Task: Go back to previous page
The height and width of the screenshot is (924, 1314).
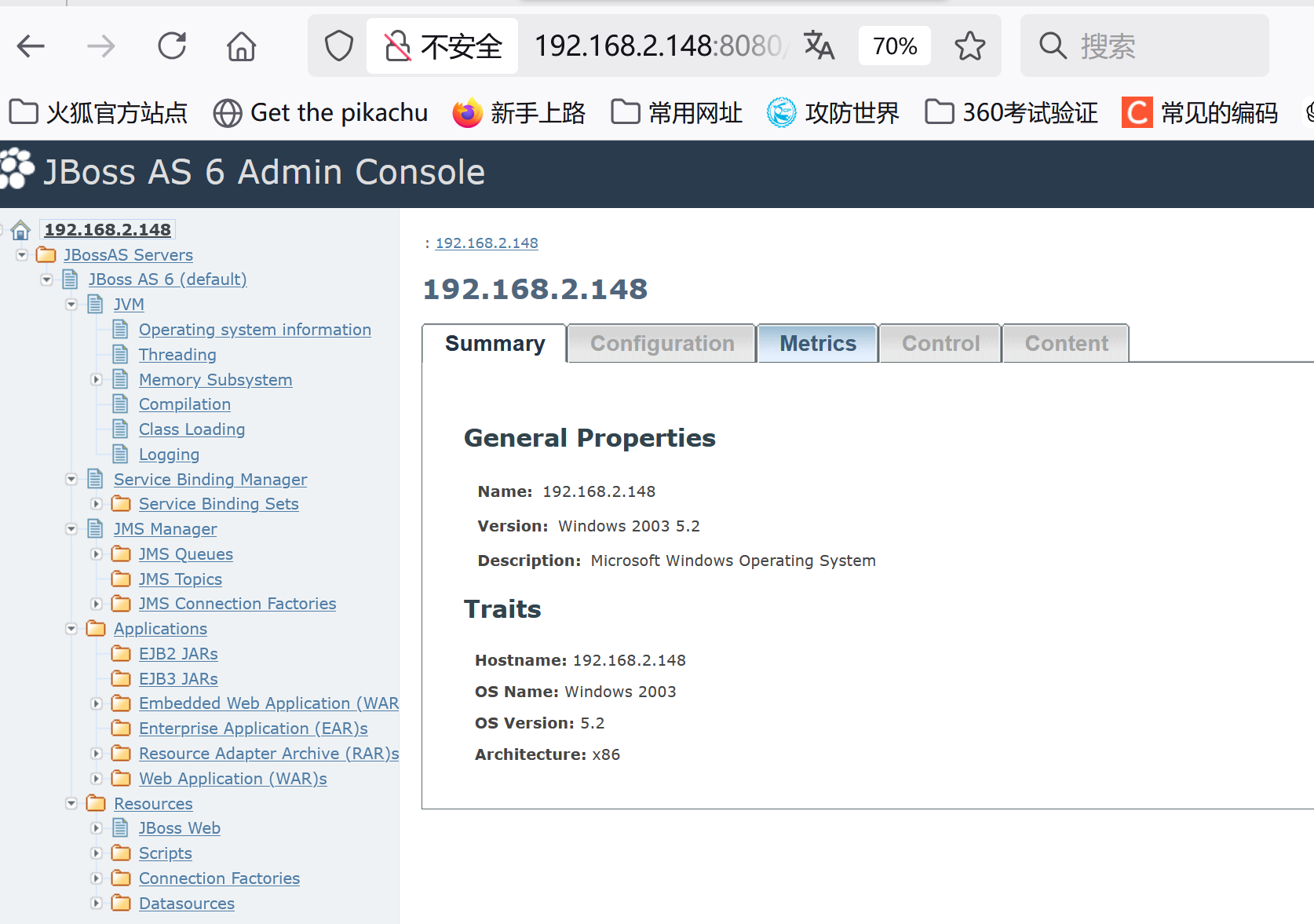Action: click(31, 46)
